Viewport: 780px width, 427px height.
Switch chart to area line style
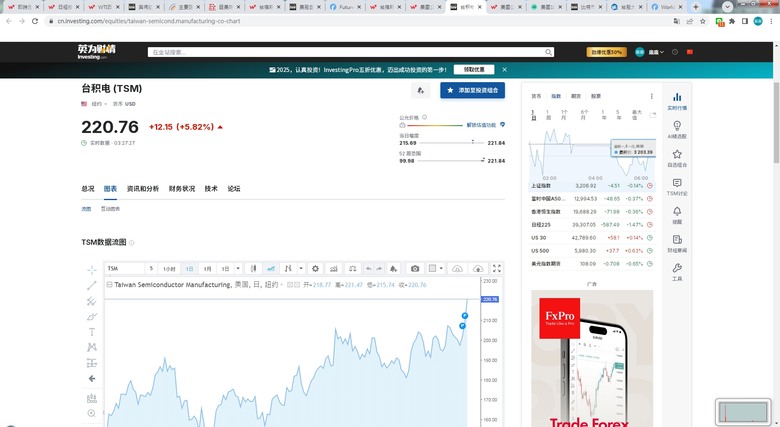click(271, 269)
